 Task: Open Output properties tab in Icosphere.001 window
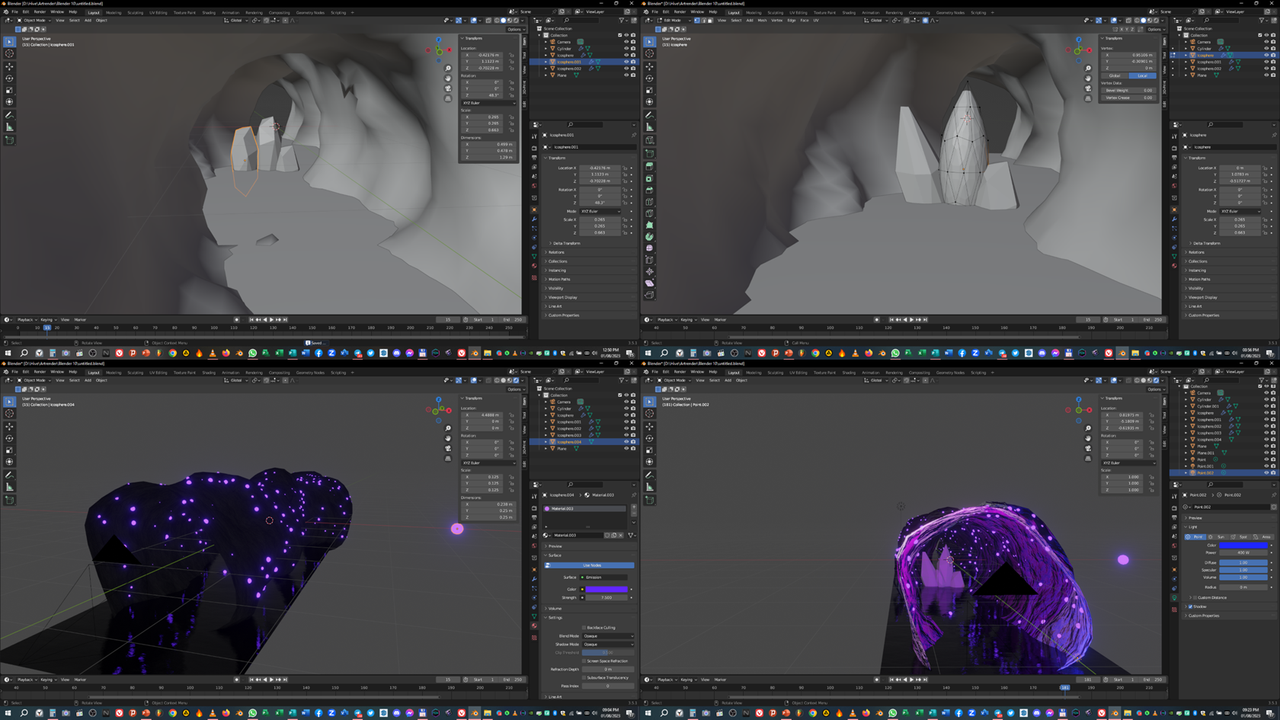[x=534, y=157]
